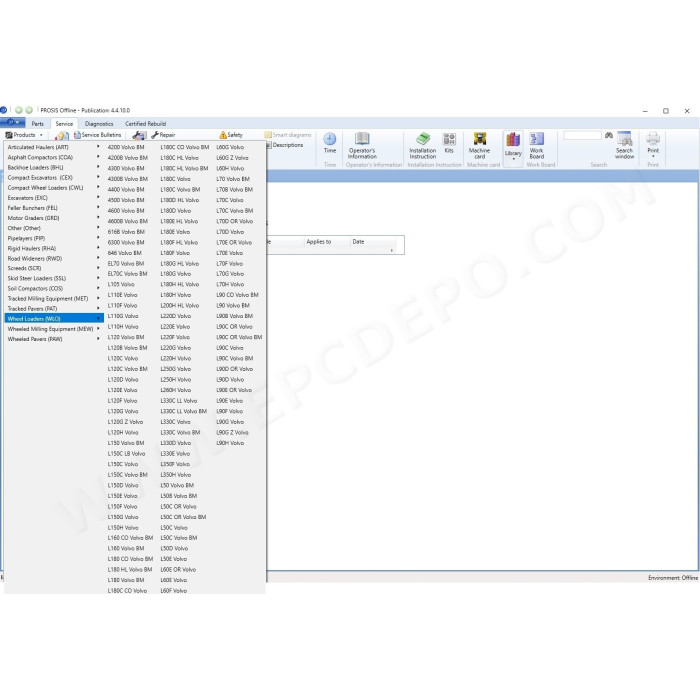
Task: Open the Products dropdown
Action: point(24,135)
